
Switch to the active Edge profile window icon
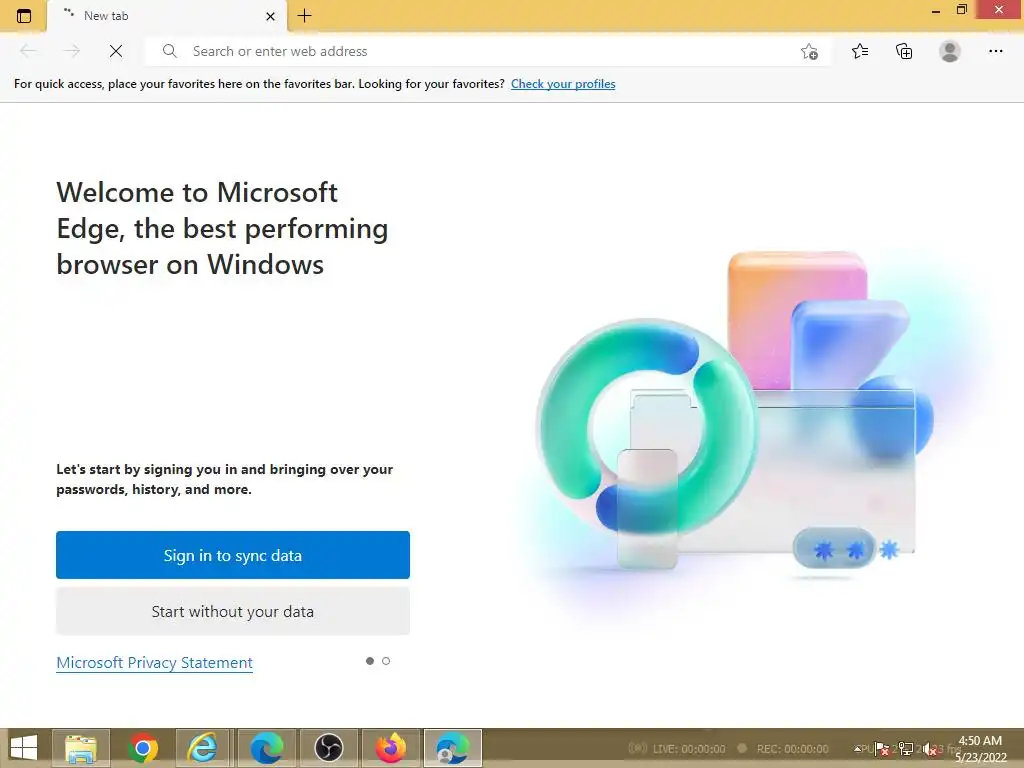click(x=453, y=748)
